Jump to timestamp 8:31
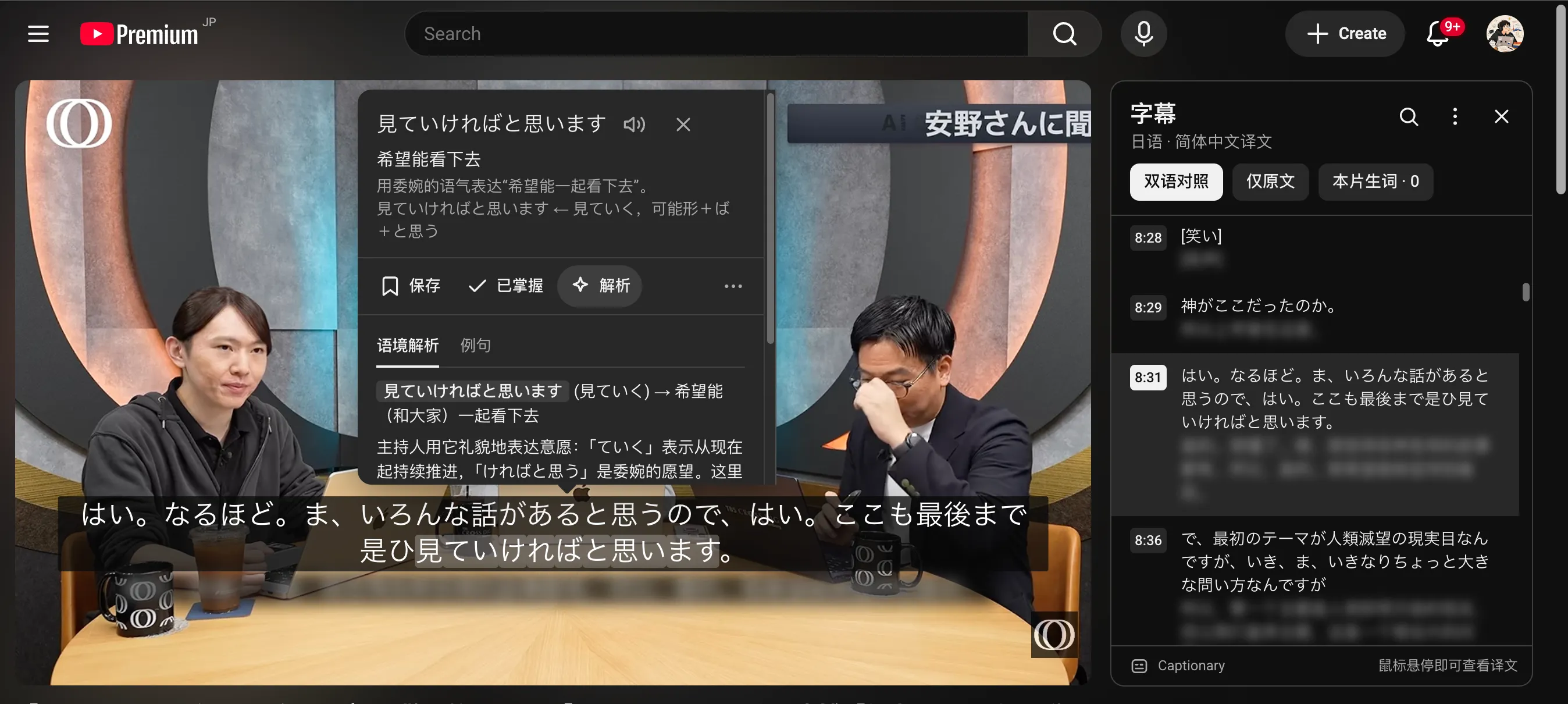The height and width of the screenshot is (704, 1568). (x=1148, y=377)
